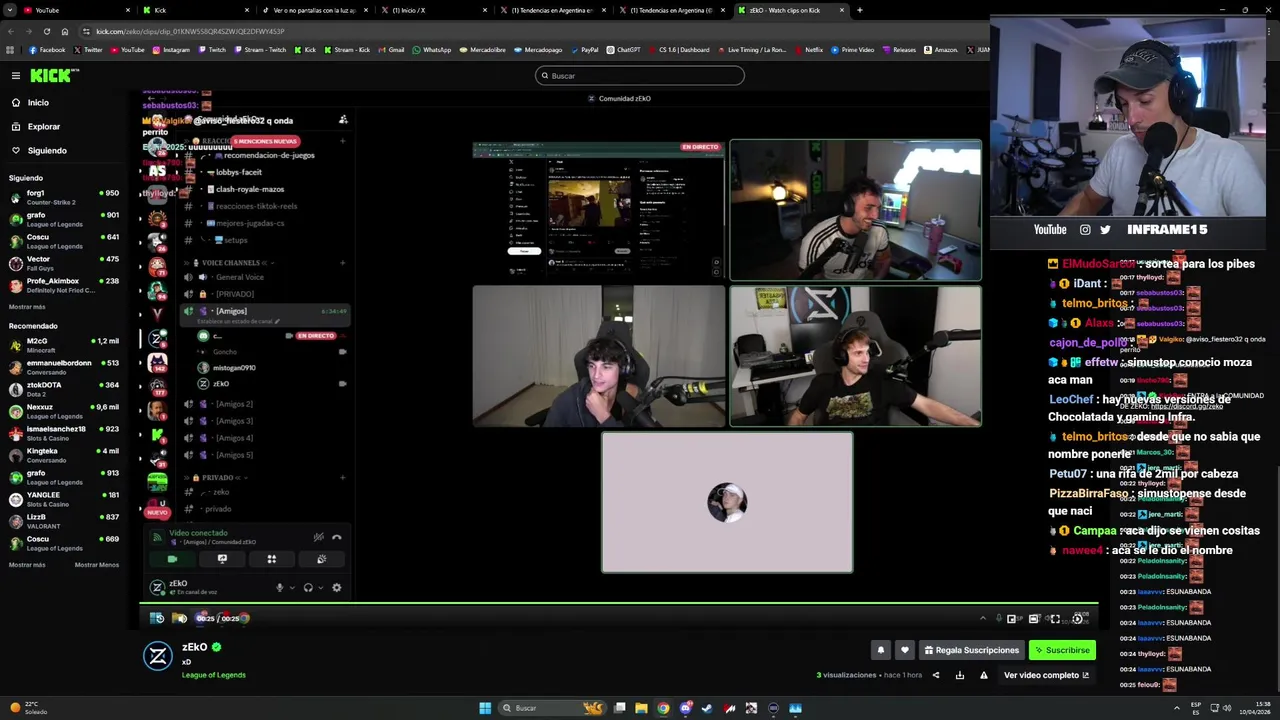The width and height of the screenshot is (1280, 720).
Task: Expand Mostrar más under Recomendado list
Action: [27, 565]
